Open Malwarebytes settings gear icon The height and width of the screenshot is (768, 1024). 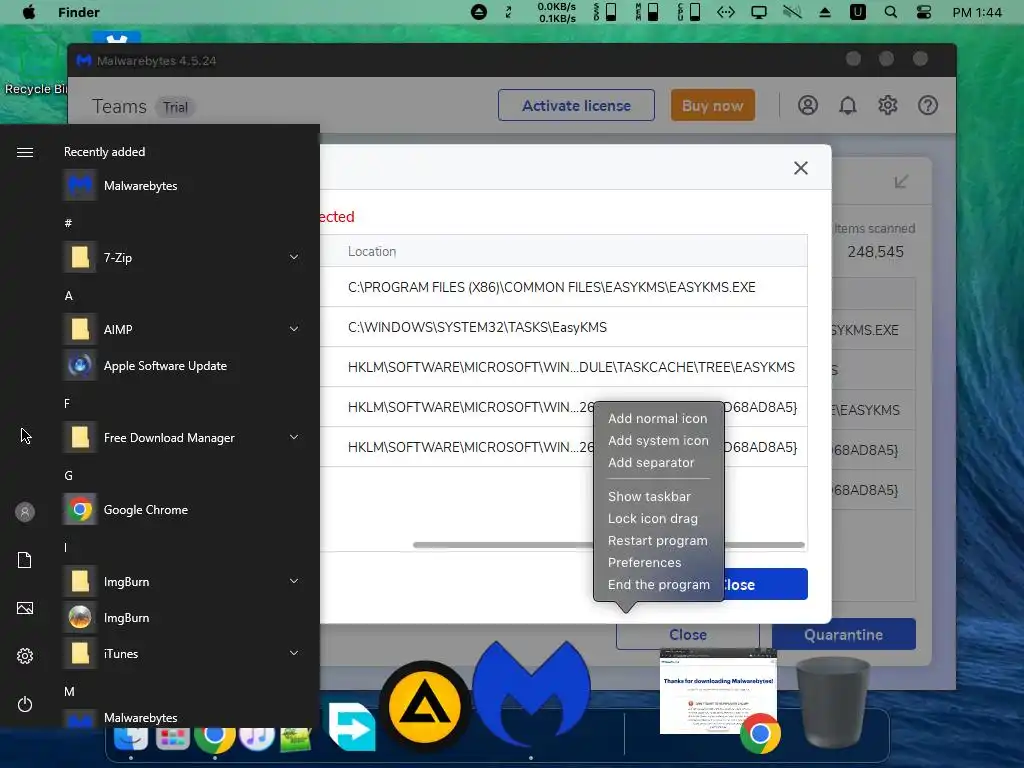click(x=888, y=105)
